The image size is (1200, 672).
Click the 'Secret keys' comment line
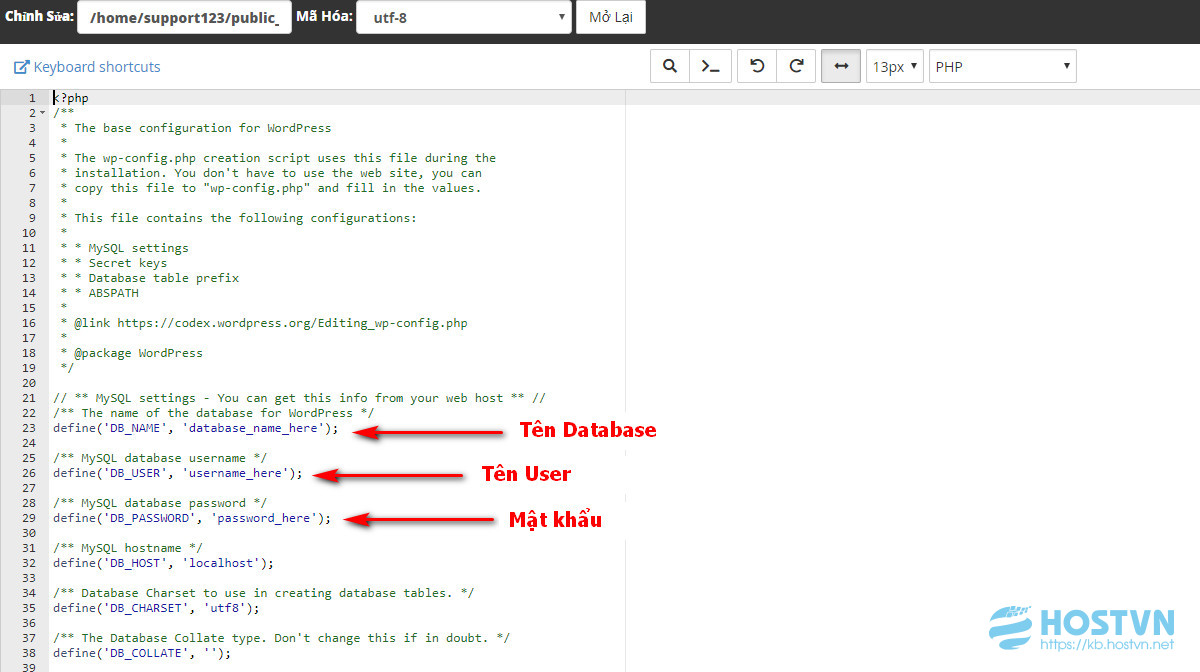pos(114,263)
